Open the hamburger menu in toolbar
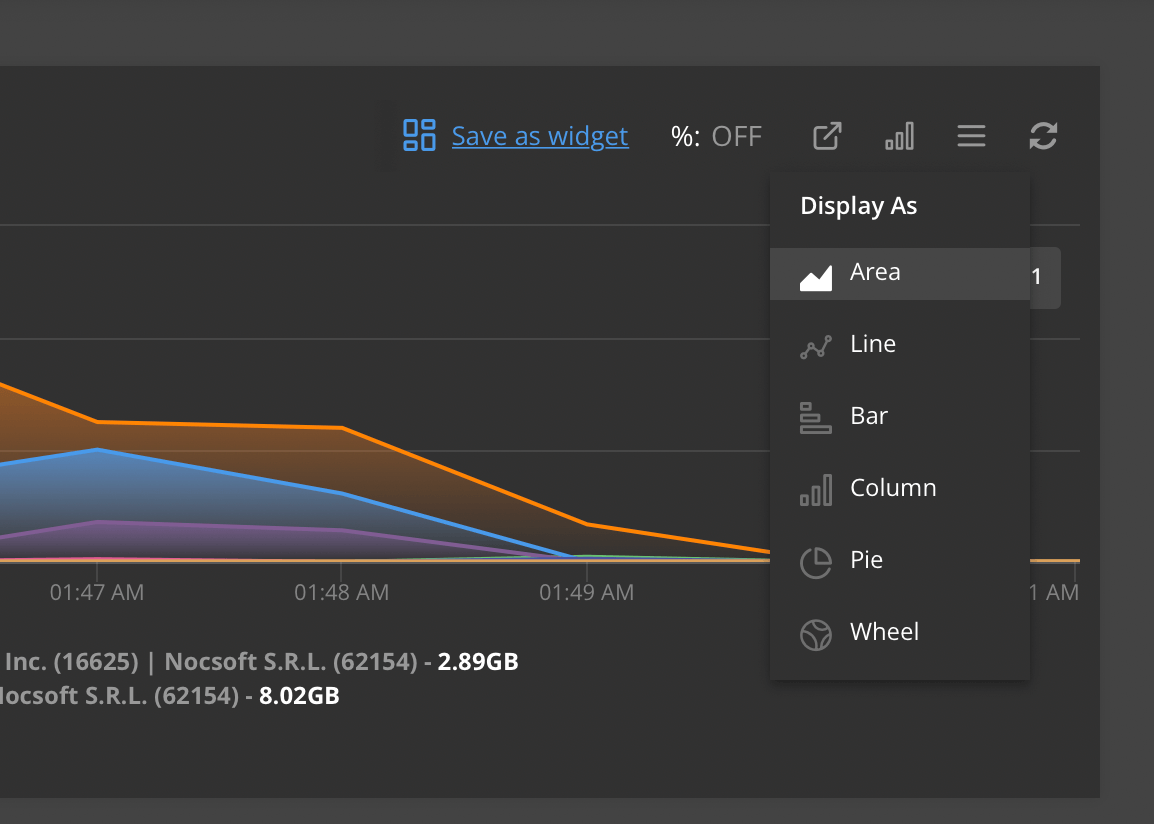This screenshot has width=1154, height=824. 971,136
